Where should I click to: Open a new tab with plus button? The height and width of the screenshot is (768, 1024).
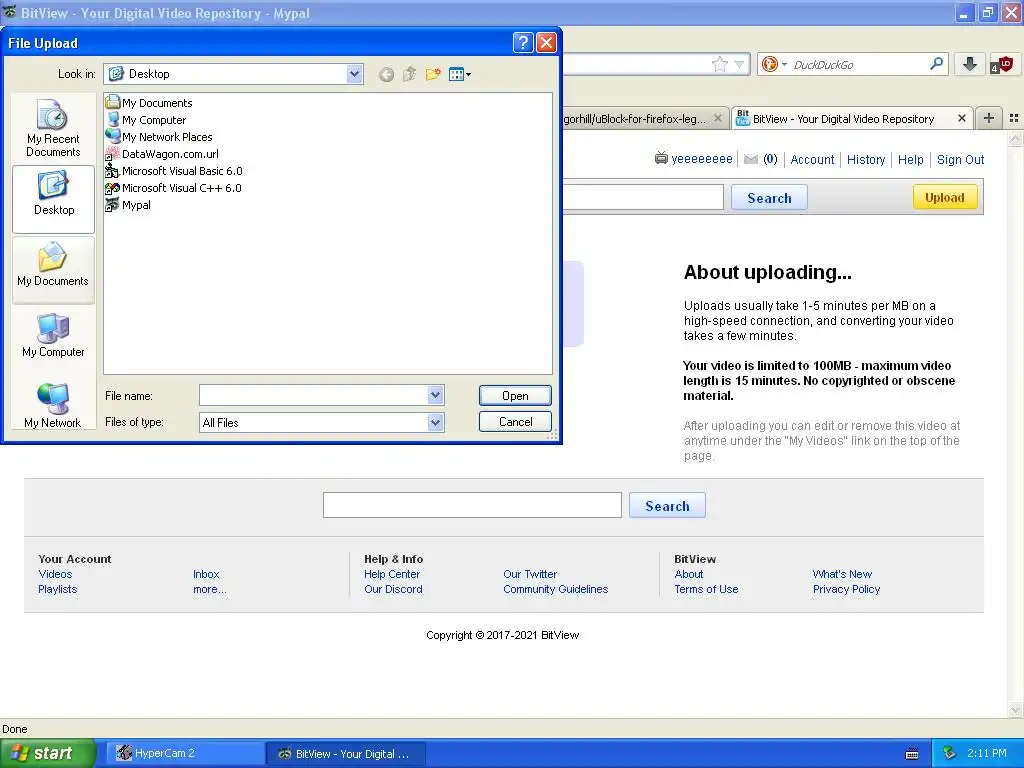pos(989,118)
